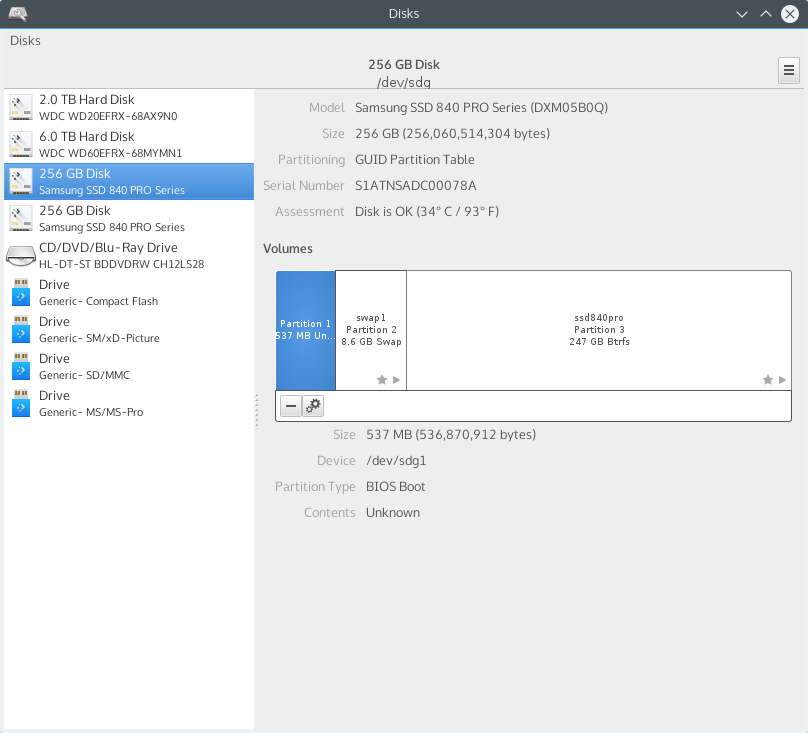This screenshot has height=733, width=808.
Task: Pick the Generic SD/MMC card reader
Action: click(x=129, y=366)
